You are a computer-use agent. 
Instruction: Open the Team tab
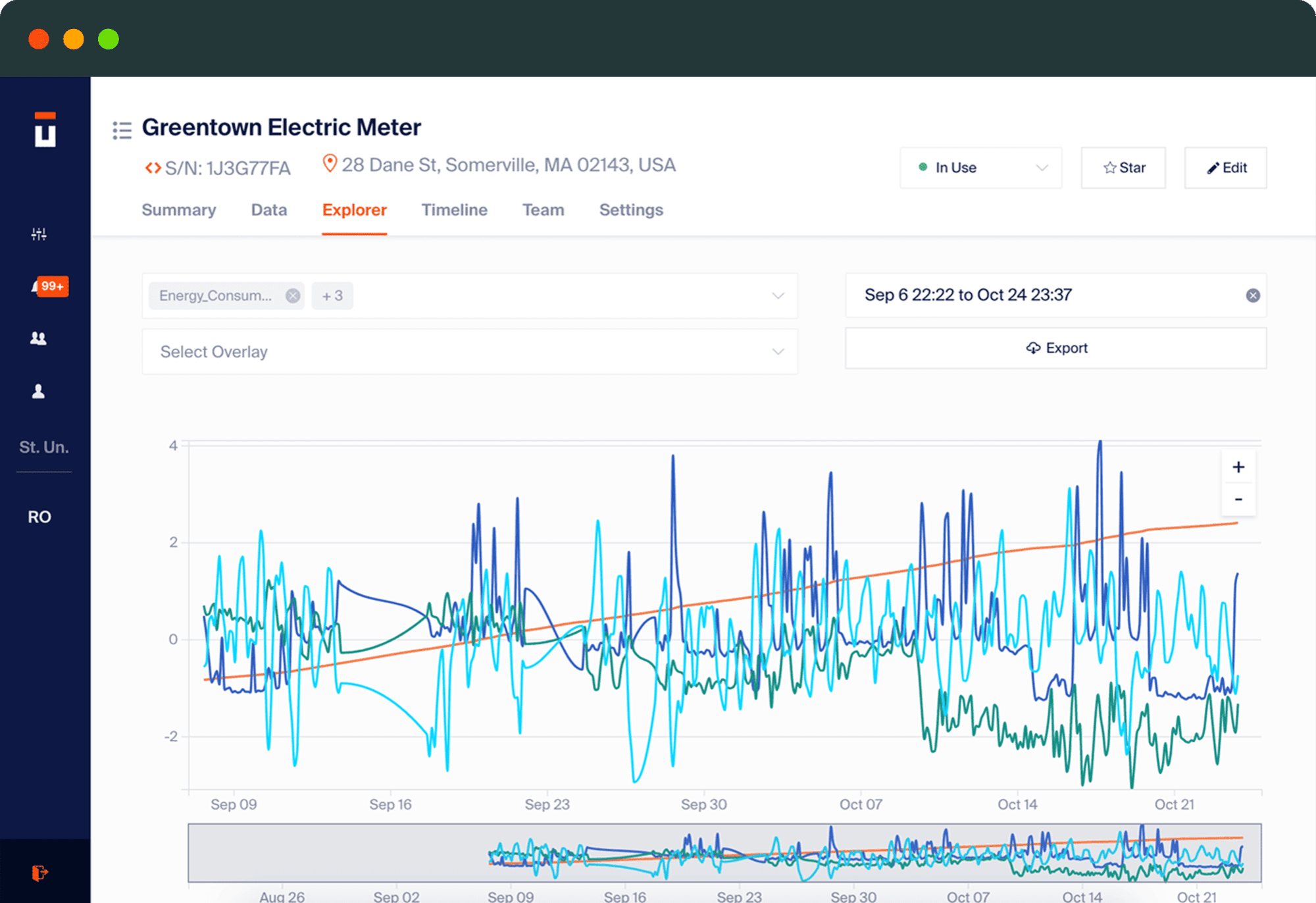coord(544,210)
